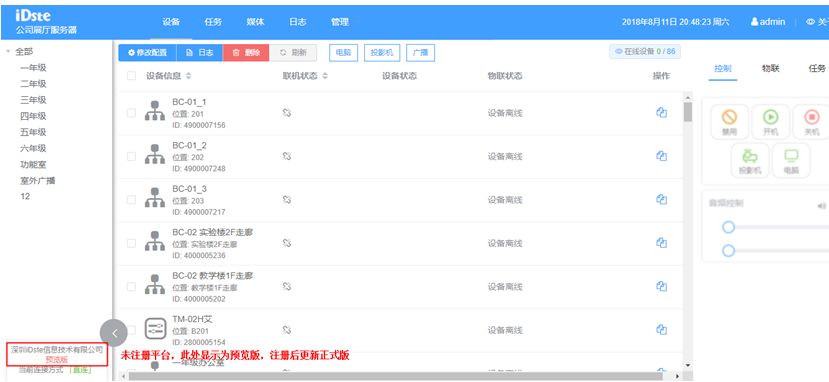Filter by 广播 button
This screenshot has height=382, width=829.
pyautogui.click(x=420, y=53)
